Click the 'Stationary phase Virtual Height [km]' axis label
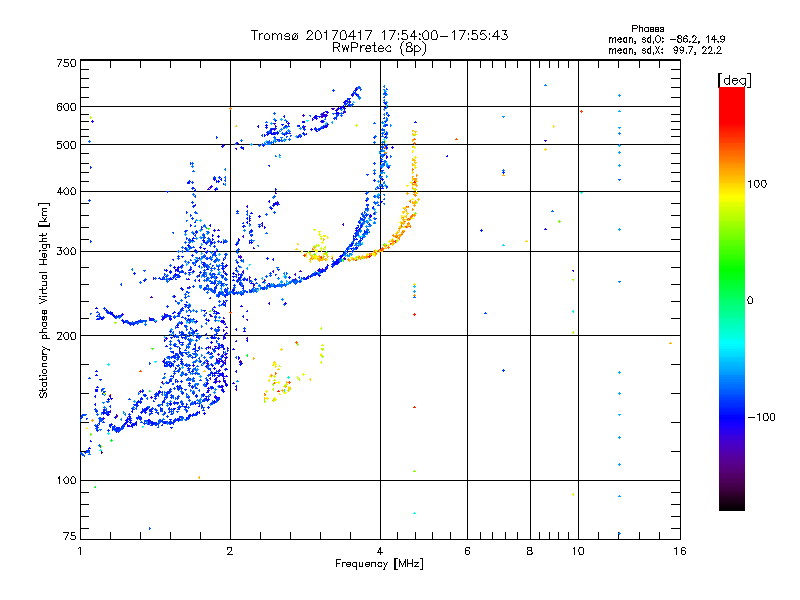The image size is (800, 600). tap(43, 300)
